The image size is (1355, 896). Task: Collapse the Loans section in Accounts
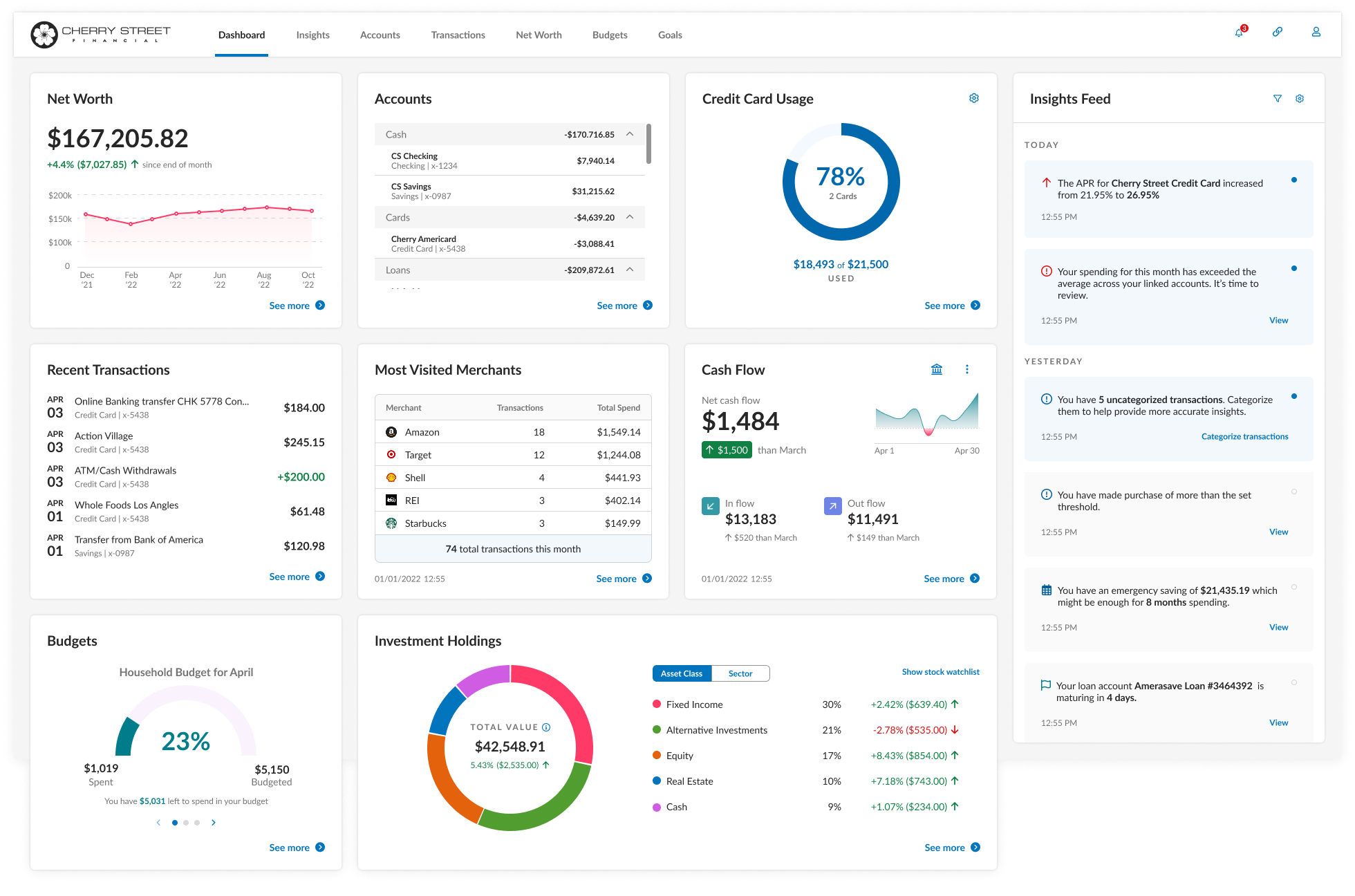pos(630,270)
